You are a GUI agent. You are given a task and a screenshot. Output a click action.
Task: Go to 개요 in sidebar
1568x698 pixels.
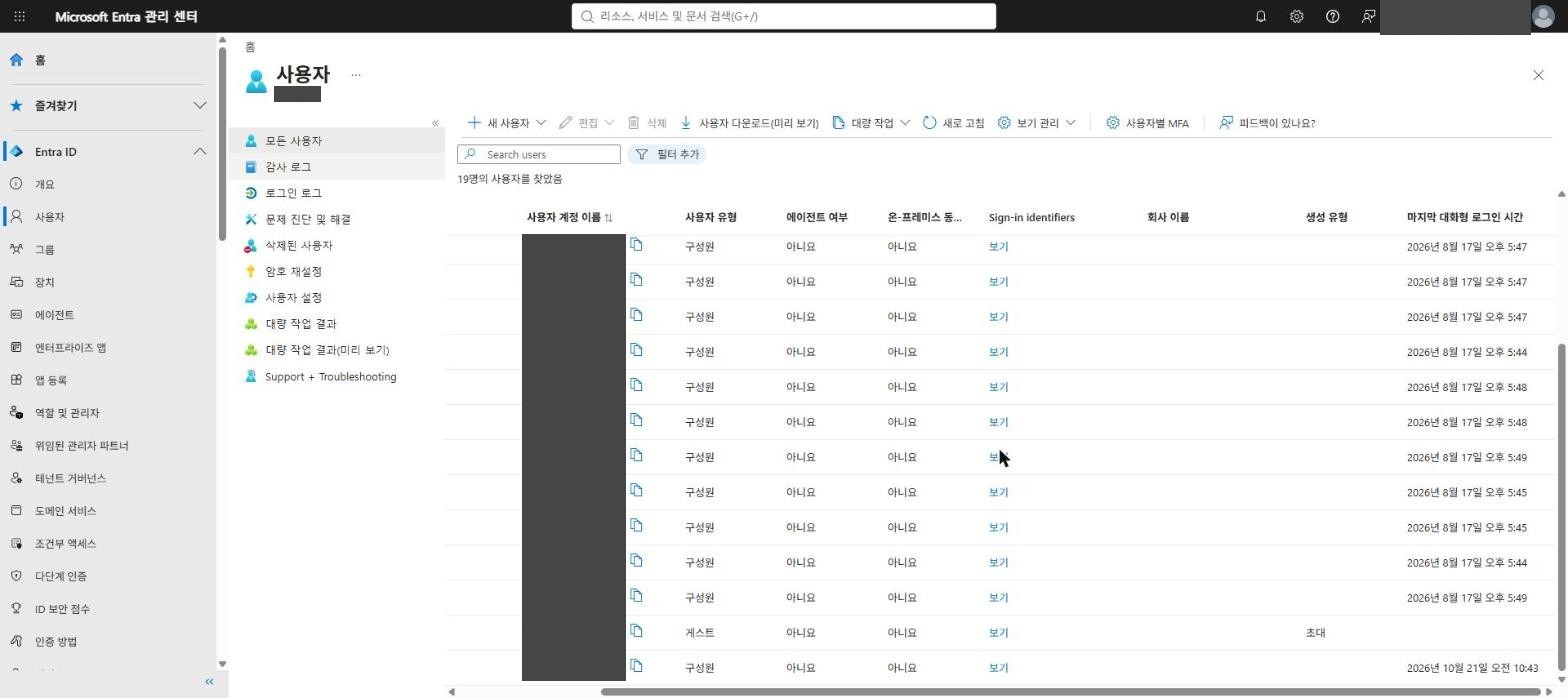[45, 184]
